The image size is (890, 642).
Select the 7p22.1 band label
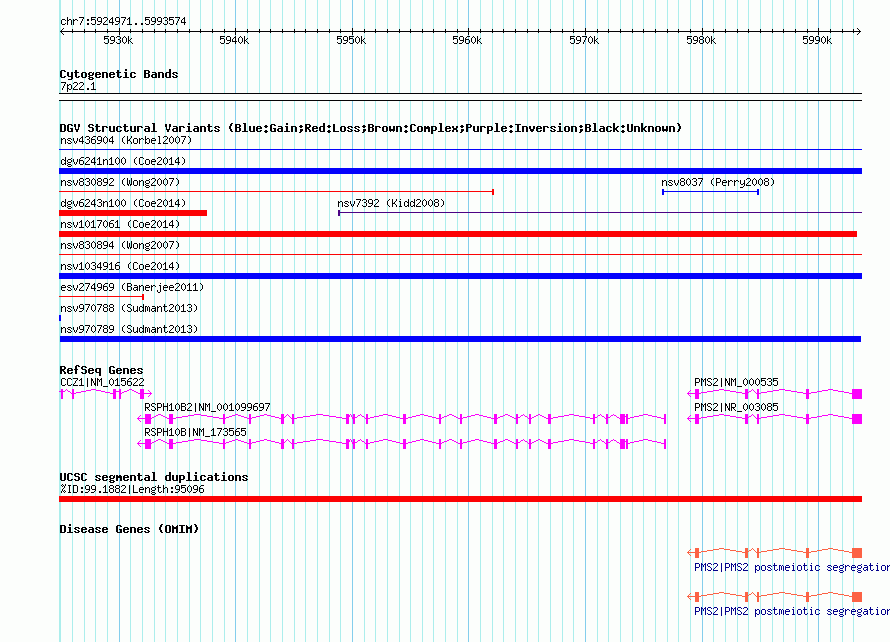[78, 86]
